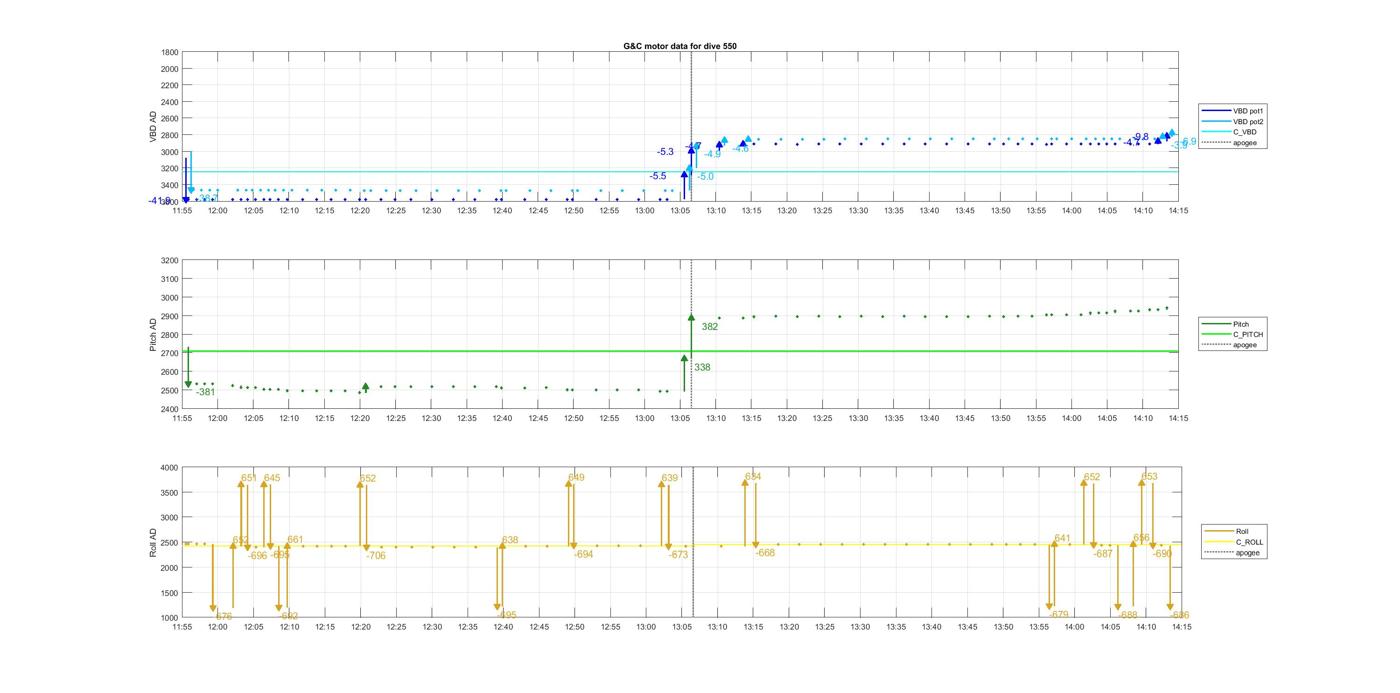1400x693 pixels.
Task: Click the '-673' roll move label
Action: click(679, 555)
